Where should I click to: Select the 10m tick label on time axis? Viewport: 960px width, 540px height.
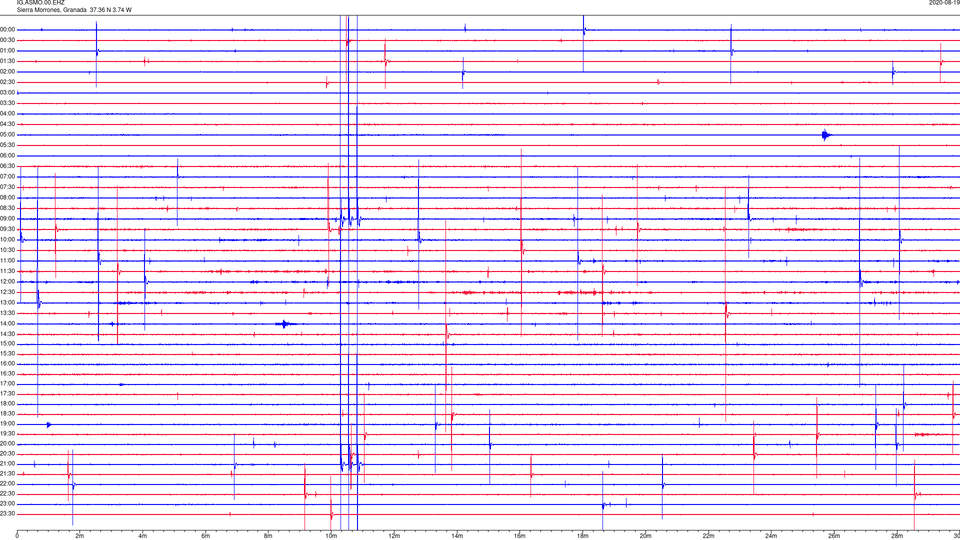point(331,536)
